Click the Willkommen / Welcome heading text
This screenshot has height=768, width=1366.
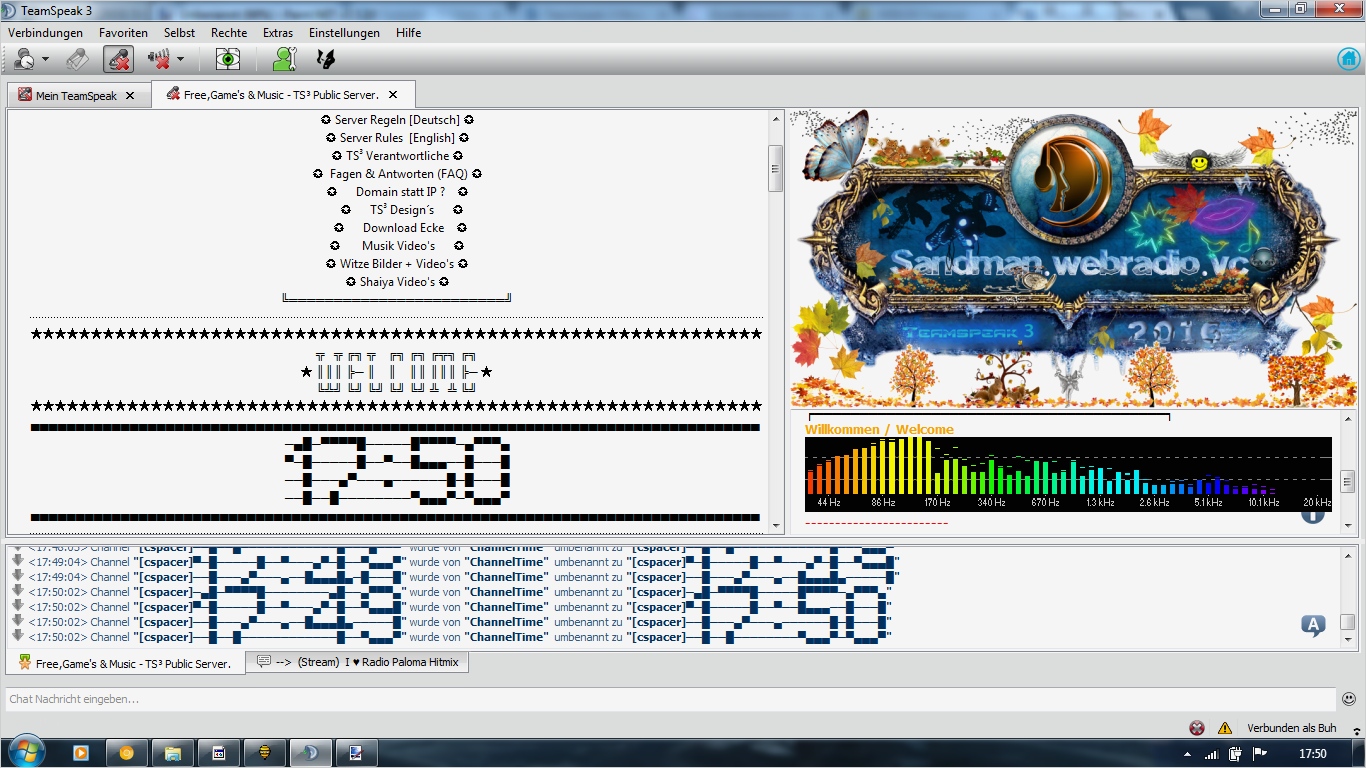[879, 429]
